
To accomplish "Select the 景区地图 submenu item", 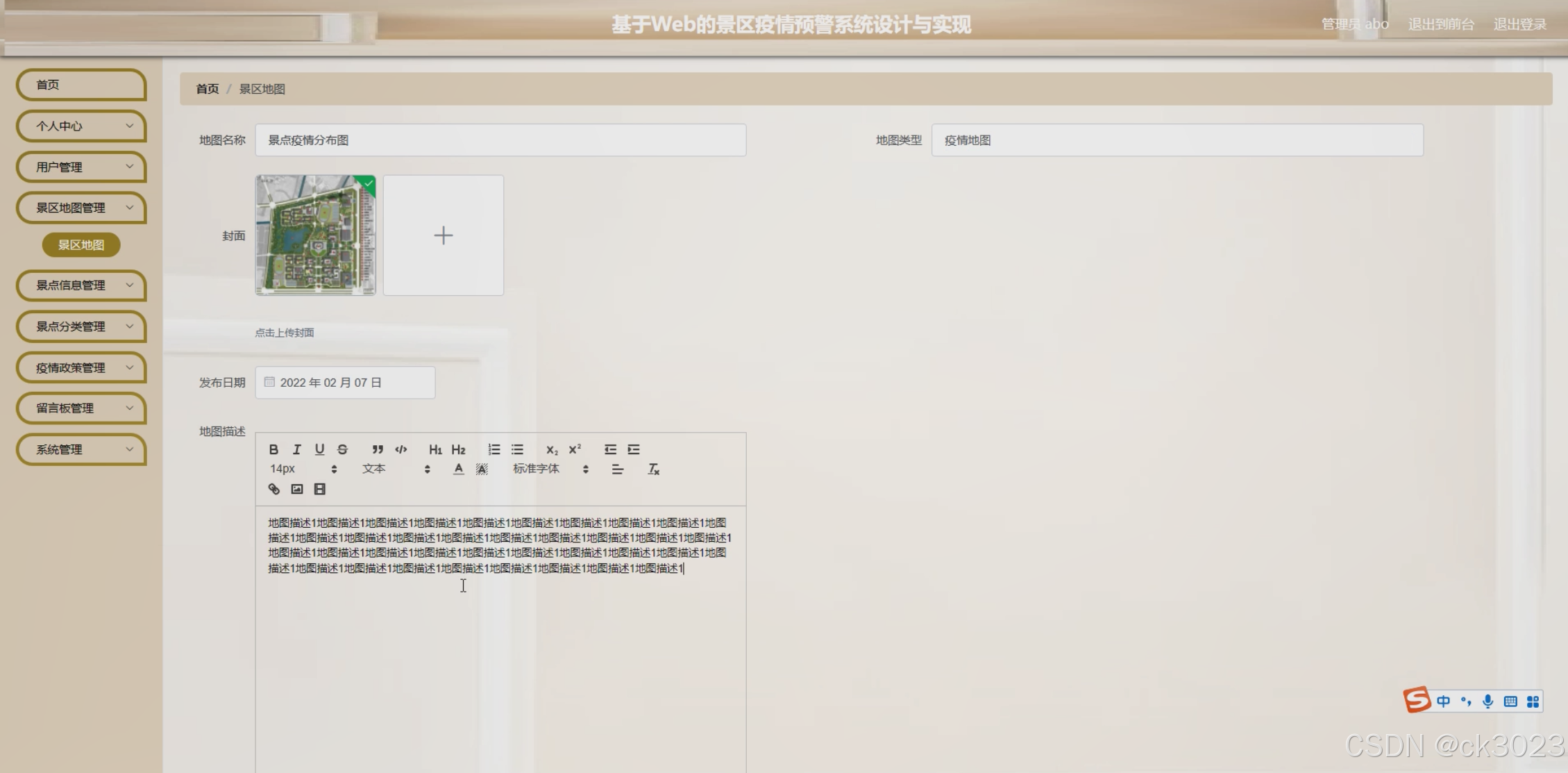I will click(81, 244).
